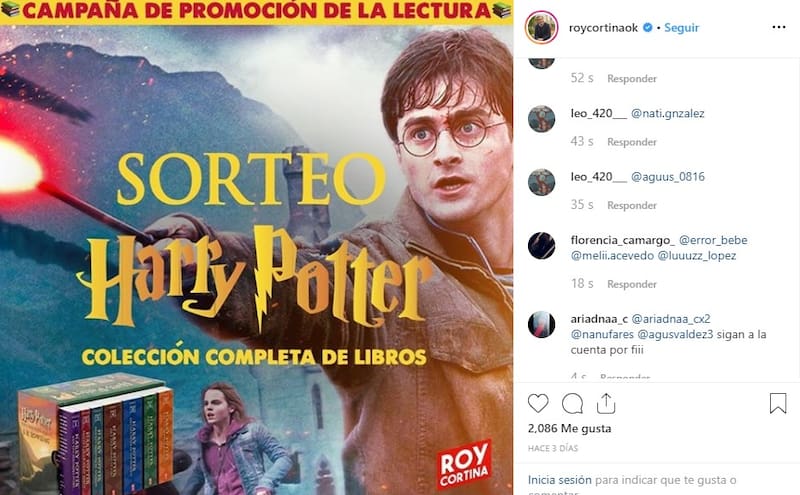This screenshot has width=800, height=495.
Task: Open the three-dot more options menu
Action: [x=779, y=27]
